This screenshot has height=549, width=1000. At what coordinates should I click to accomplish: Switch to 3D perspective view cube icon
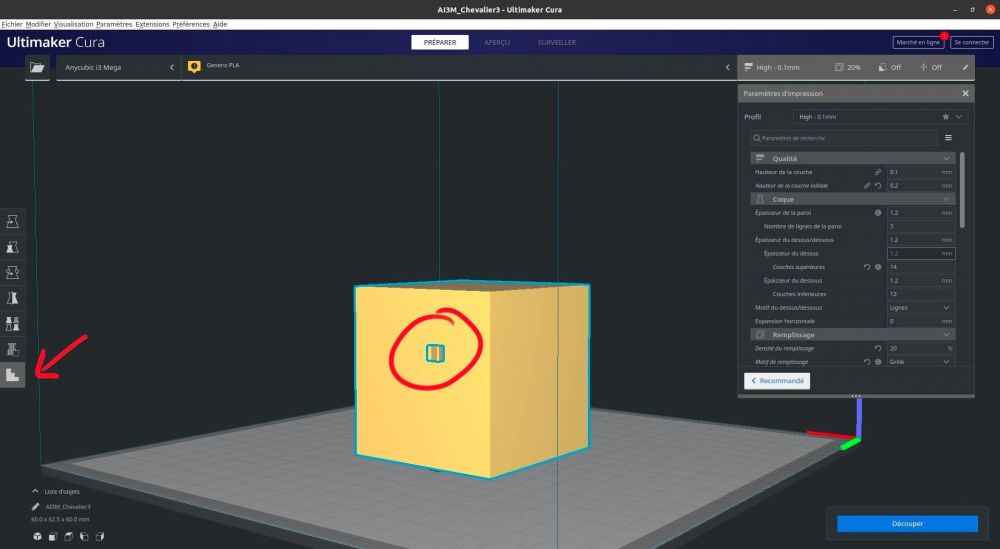[x=38, y=536]
